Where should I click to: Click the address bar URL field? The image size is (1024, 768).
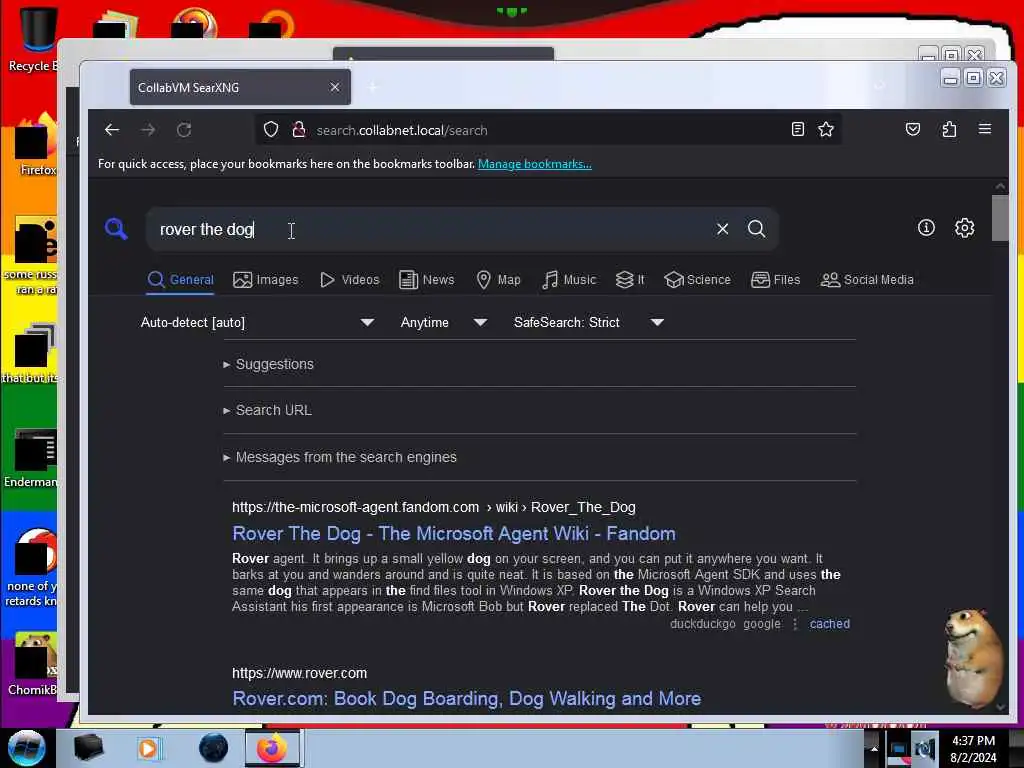[x=549, y=130]
